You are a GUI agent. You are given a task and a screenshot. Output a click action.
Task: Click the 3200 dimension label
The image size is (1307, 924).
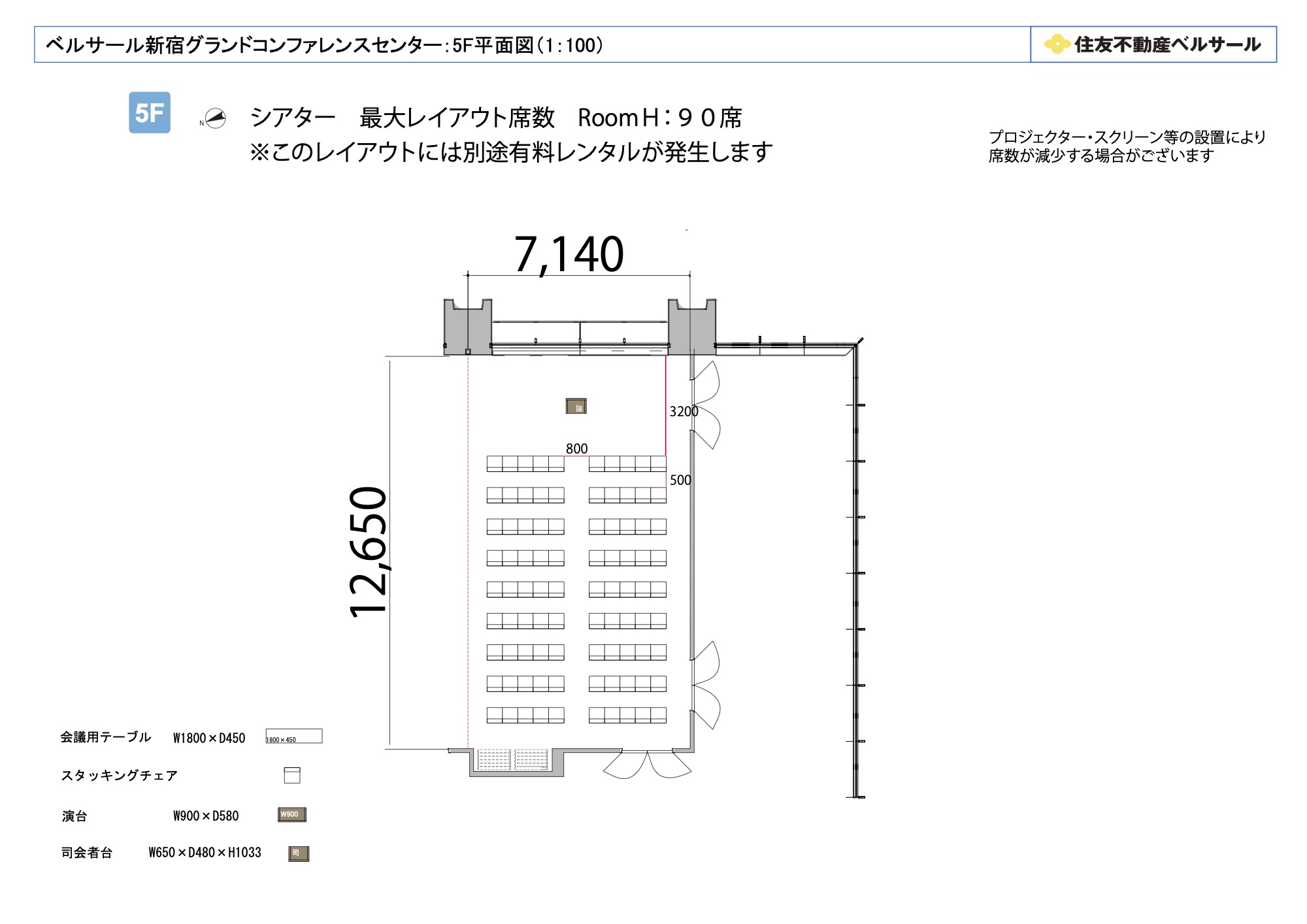coord(684,412)
